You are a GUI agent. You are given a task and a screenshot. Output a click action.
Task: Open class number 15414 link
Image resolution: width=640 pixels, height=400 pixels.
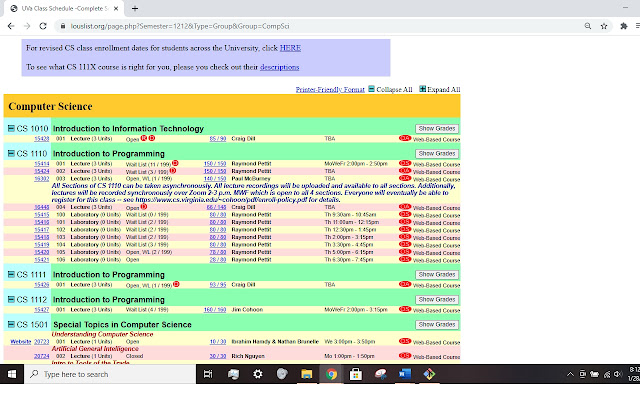point(42,164)
